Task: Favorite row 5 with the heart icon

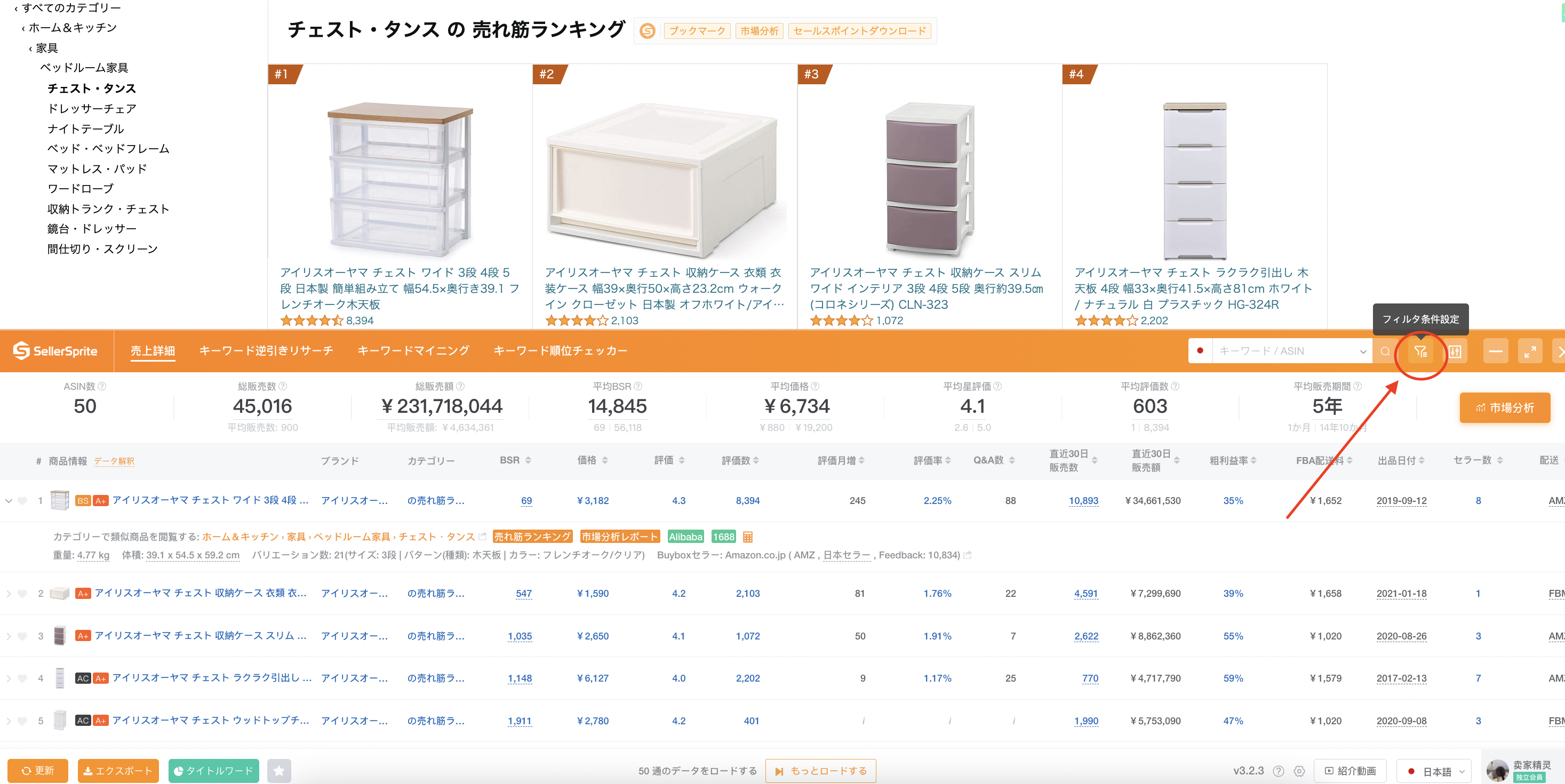Action: pyautogui.click(x=22, y=720)
